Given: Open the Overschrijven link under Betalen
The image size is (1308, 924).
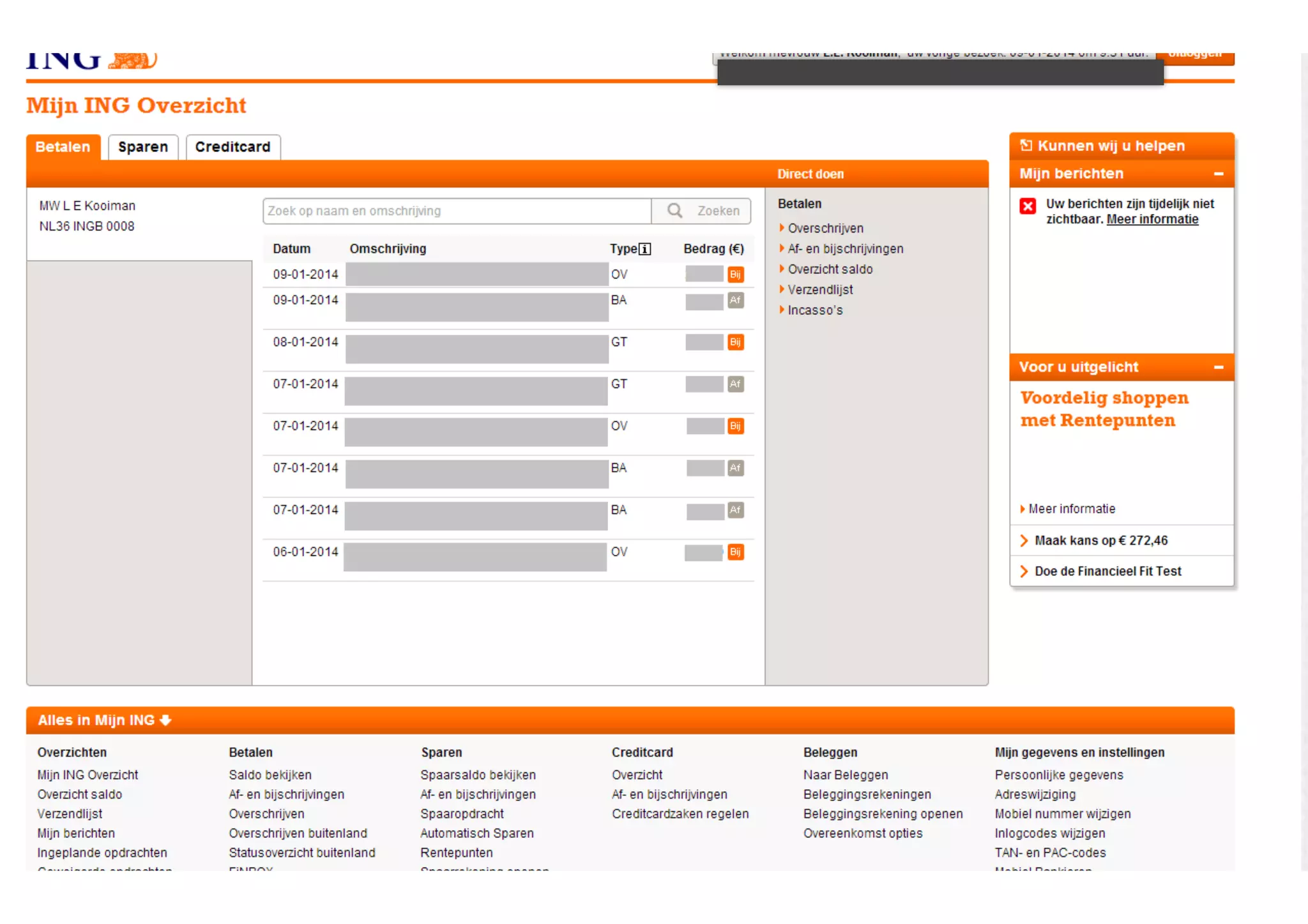Looking at the screenshot, I should [825, 229].
